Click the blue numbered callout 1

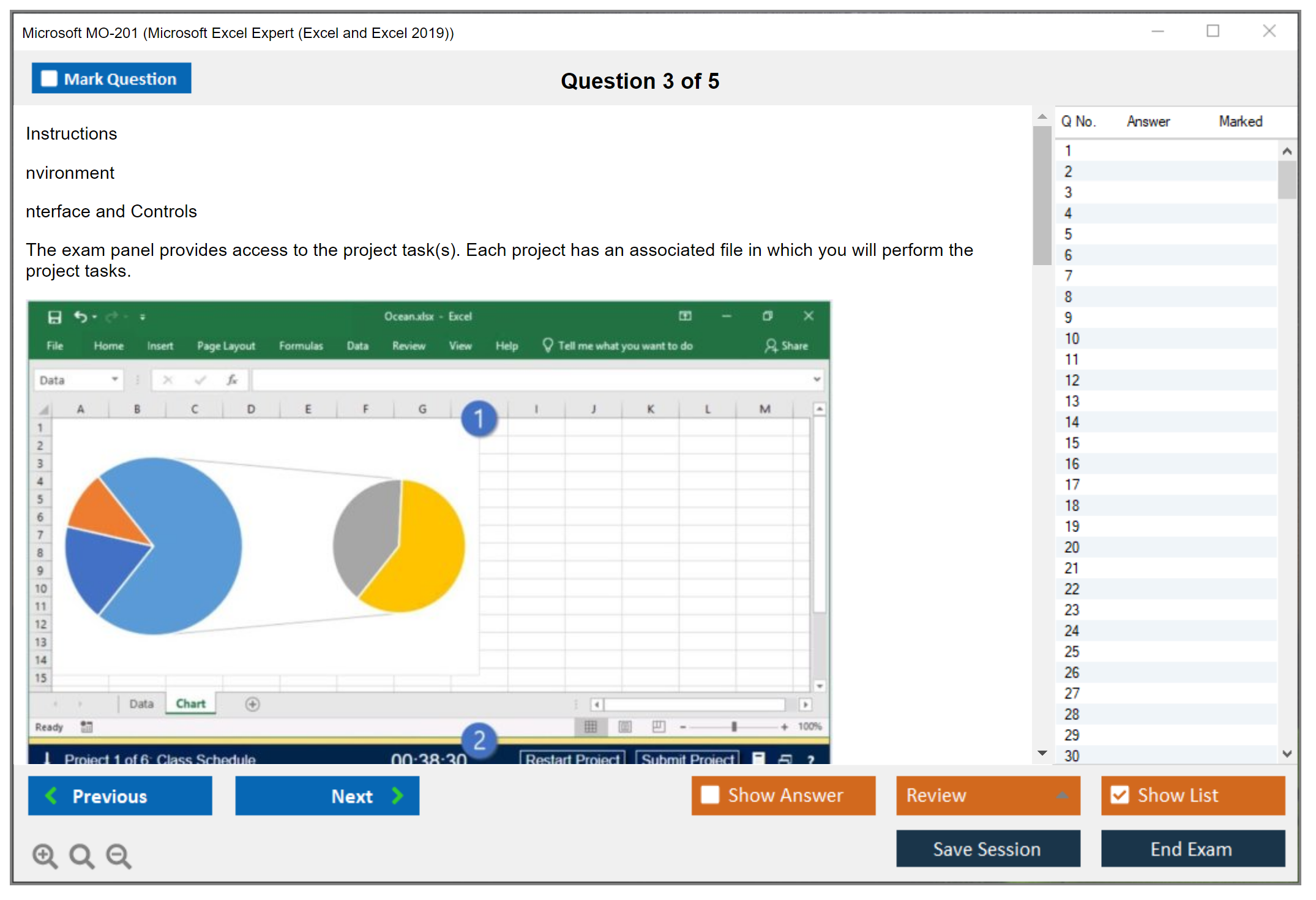tap(479, 419)
